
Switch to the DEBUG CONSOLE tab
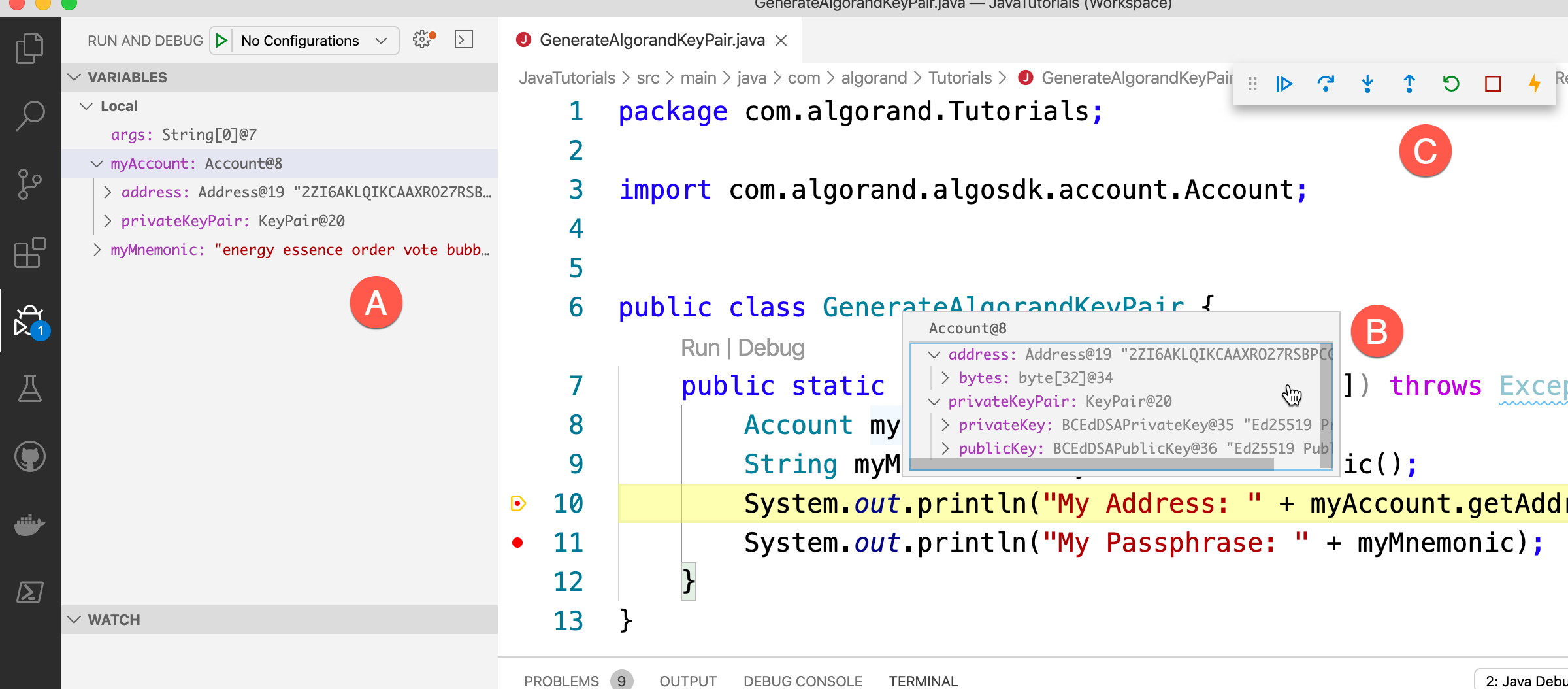pos(802,681)
